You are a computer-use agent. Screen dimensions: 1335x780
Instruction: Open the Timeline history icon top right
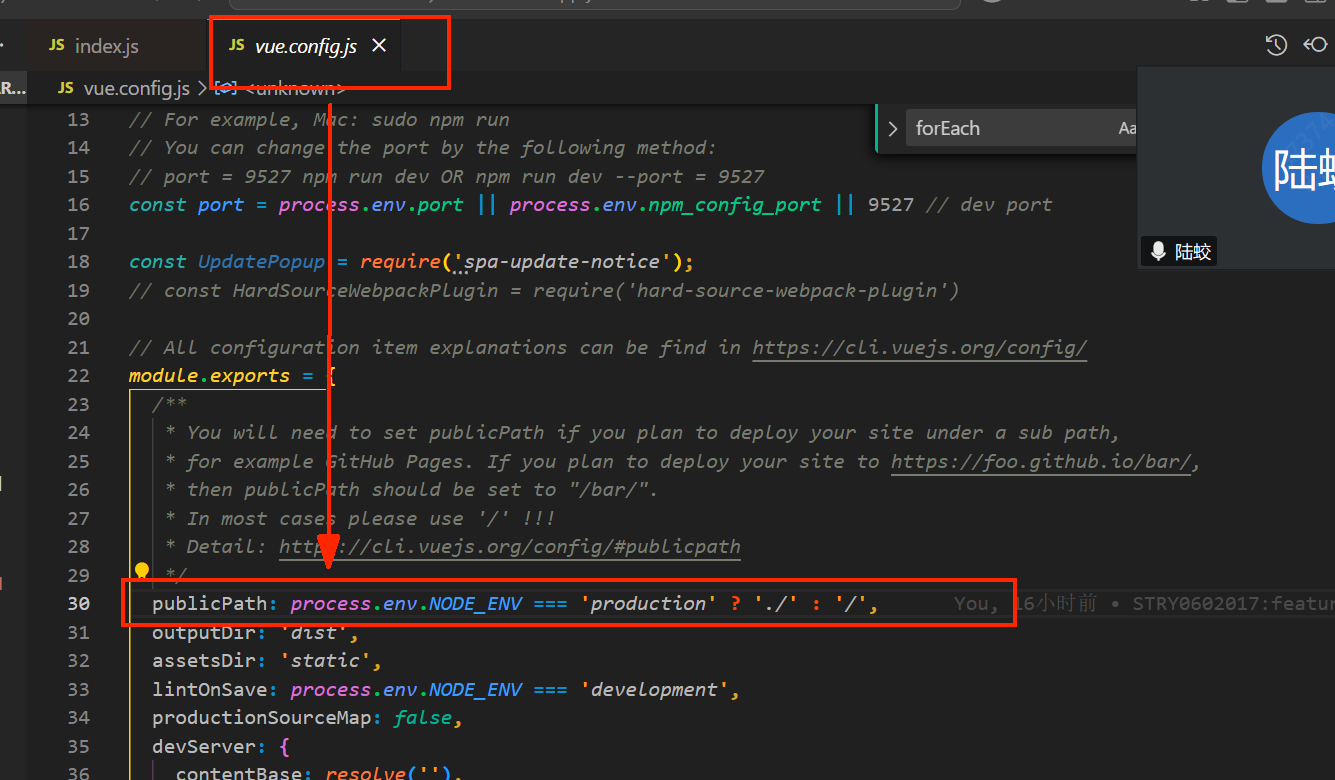(x=1276, y=45)
